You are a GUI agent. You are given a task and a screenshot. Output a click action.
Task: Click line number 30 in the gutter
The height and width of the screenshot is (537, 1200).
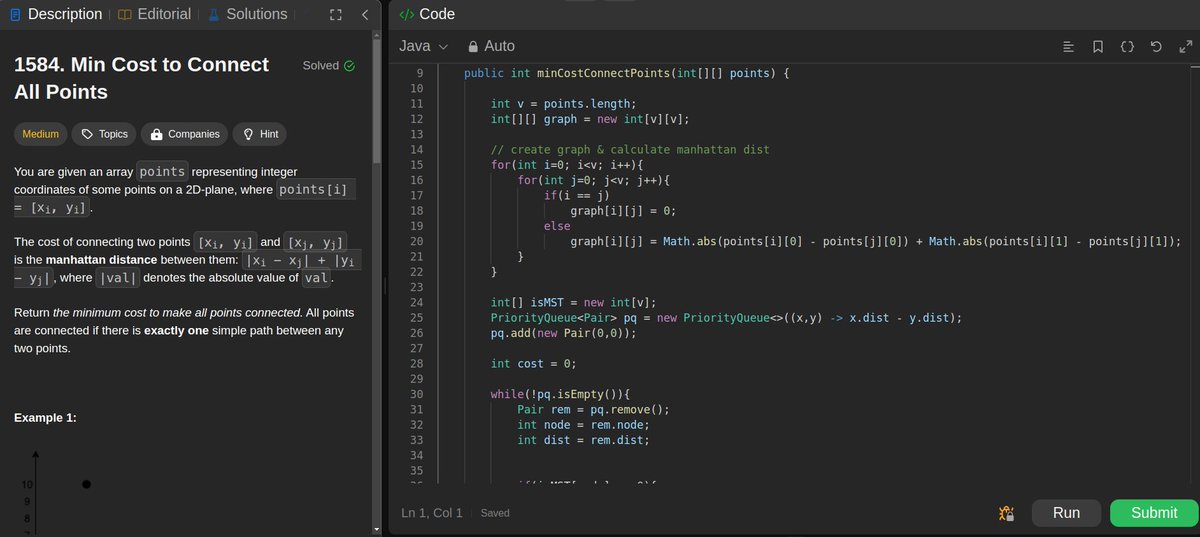tap(417, 394)
